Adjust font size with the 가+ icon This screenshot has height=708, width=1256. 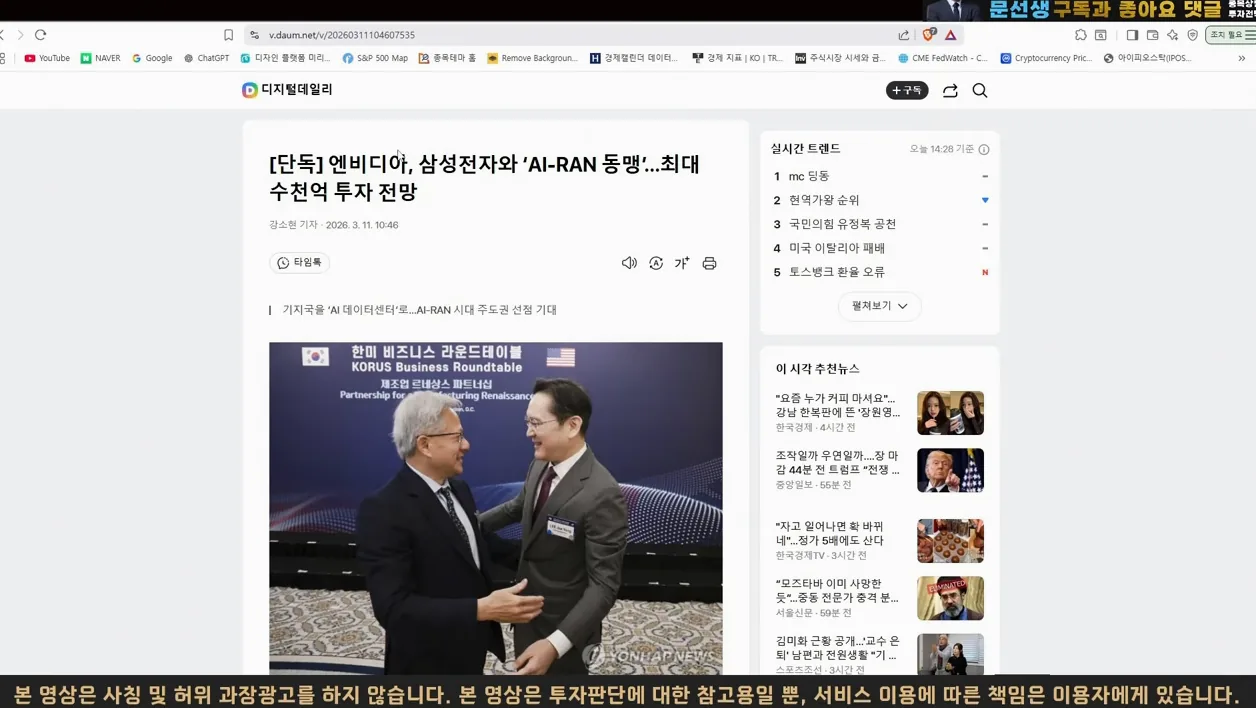(682, 263)
